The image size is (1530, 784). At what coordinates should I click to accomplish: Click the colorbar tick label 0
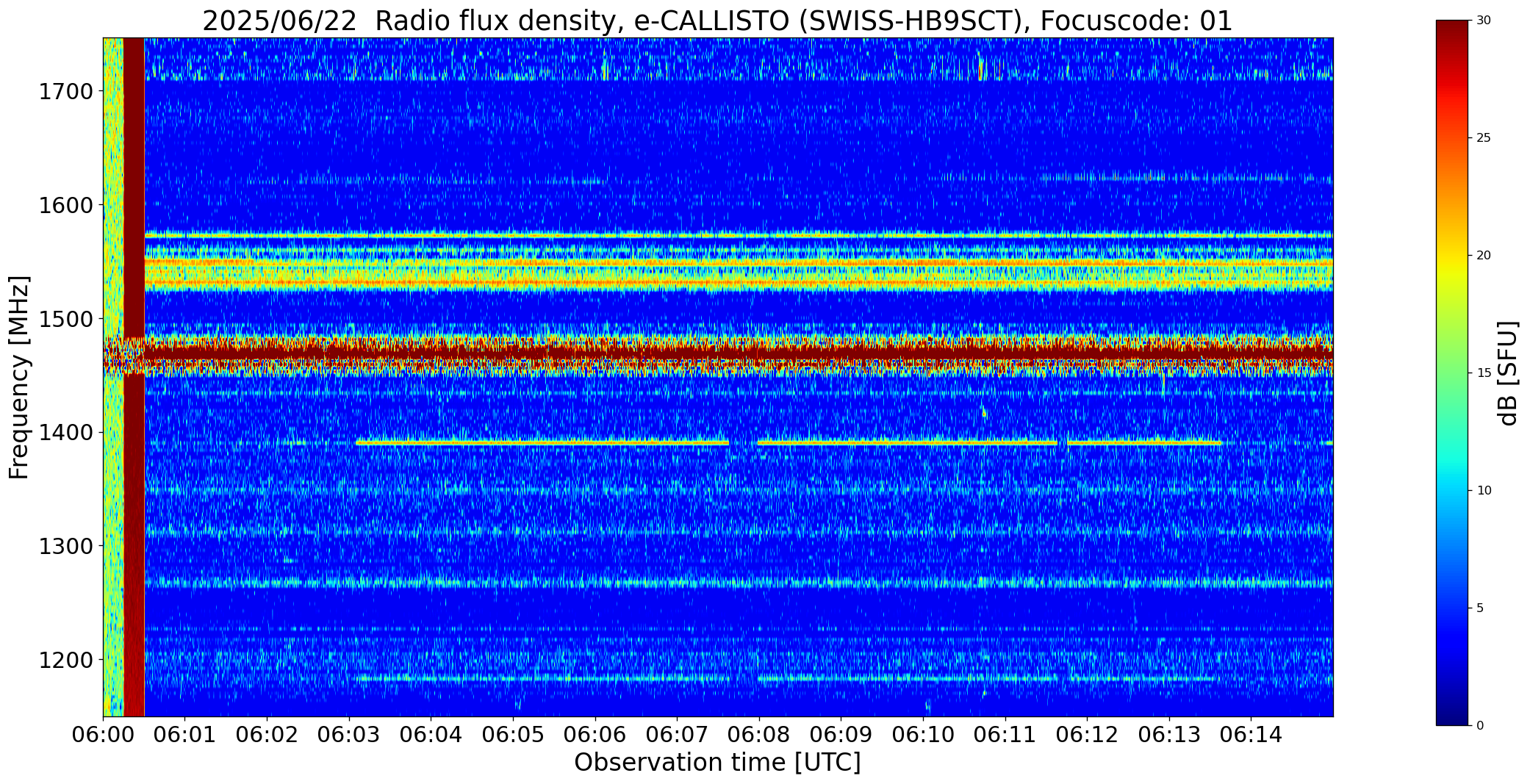point(1480,726)
